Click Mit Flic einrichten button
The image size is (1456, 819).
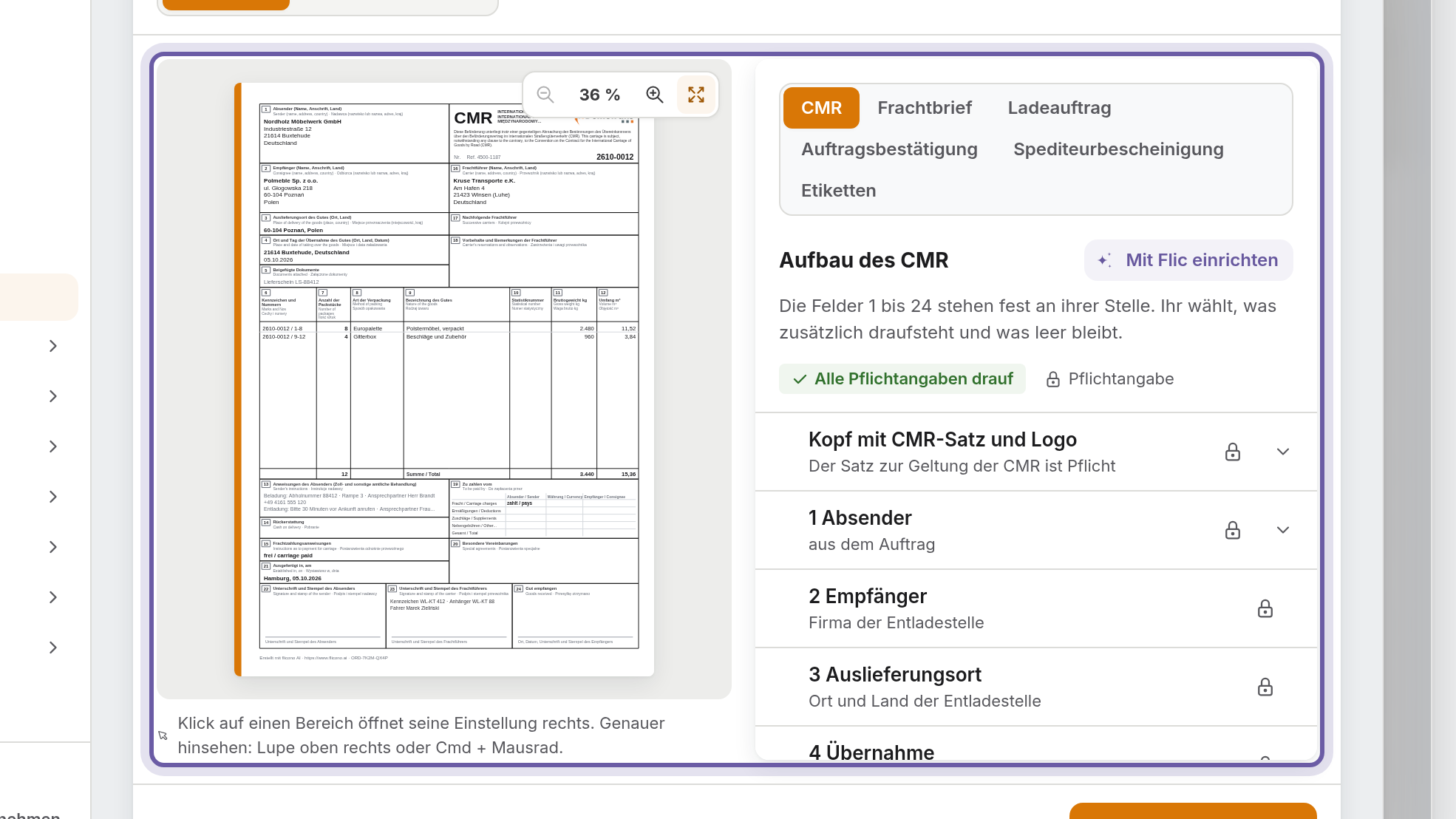[x=1188, y=260]
